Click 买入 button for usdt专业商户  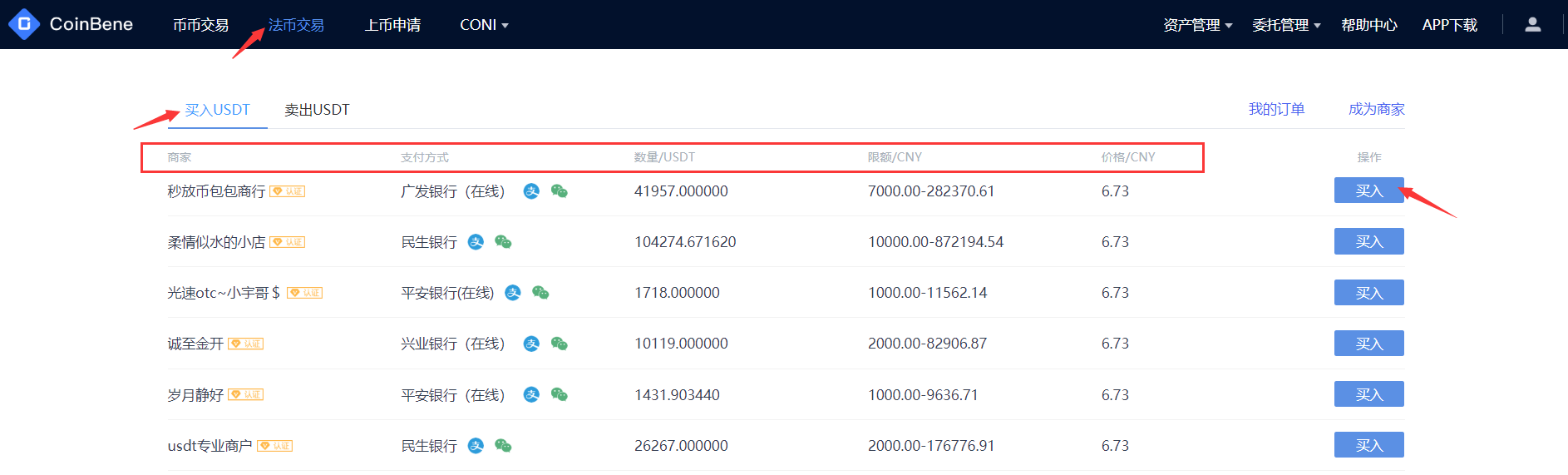(1369, 445)
